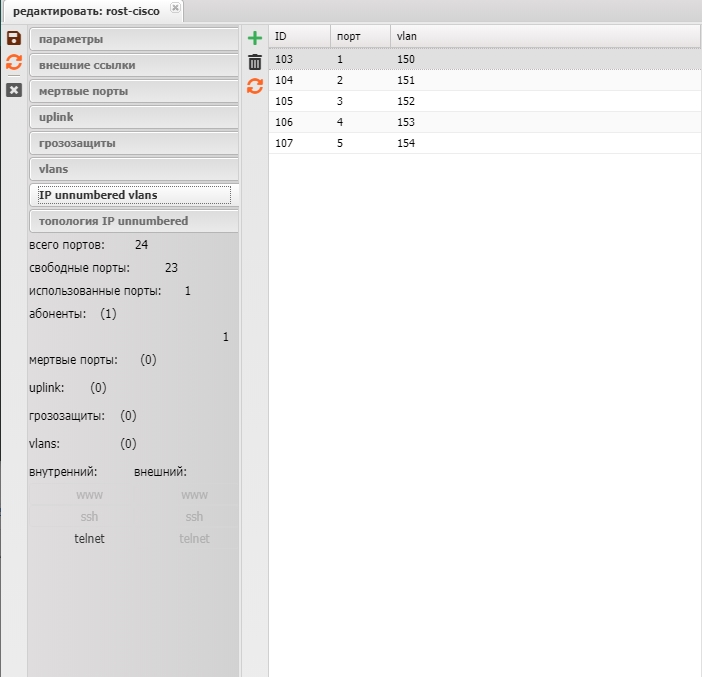Viewport: 702px width, 677px height.
Task: Open the uplink section
Action: point(133,117)
